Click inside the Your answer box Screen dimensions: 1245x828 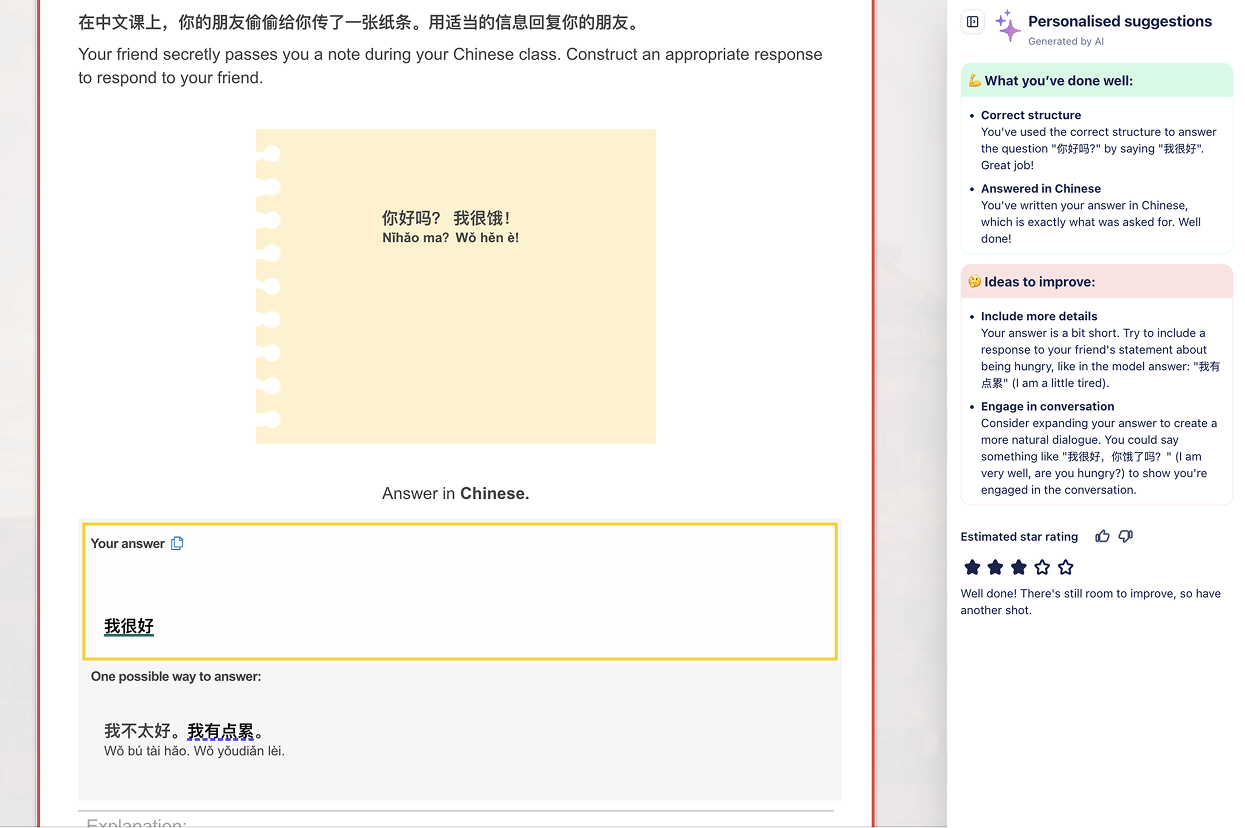coord(460,590)
